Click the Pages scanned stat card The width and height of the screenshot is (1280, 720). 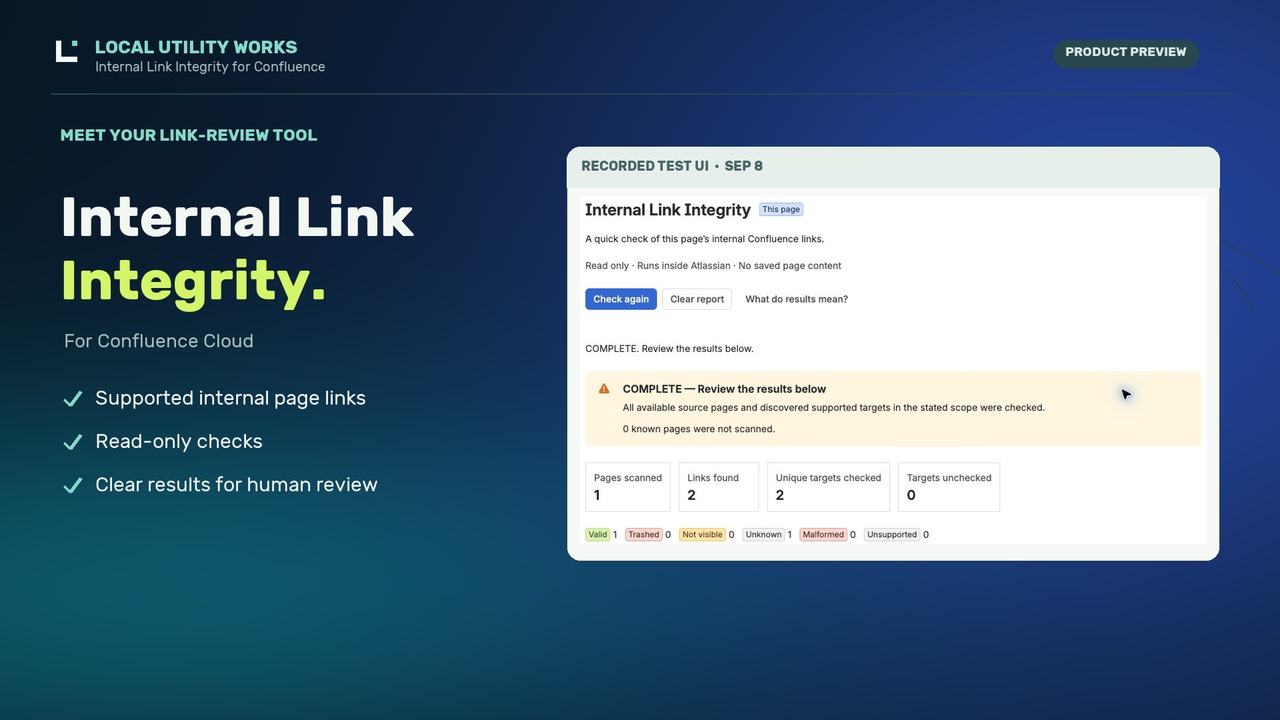tap(628, 487)
